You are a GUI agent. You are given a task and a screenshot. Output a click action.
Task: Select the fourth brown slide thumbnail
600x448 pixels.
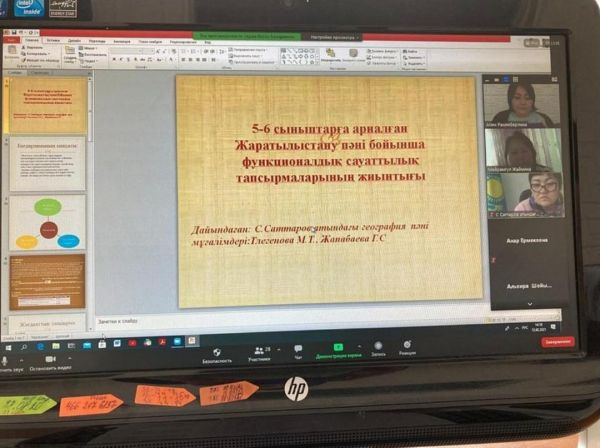pyautogui.click(x=47, y=281)
